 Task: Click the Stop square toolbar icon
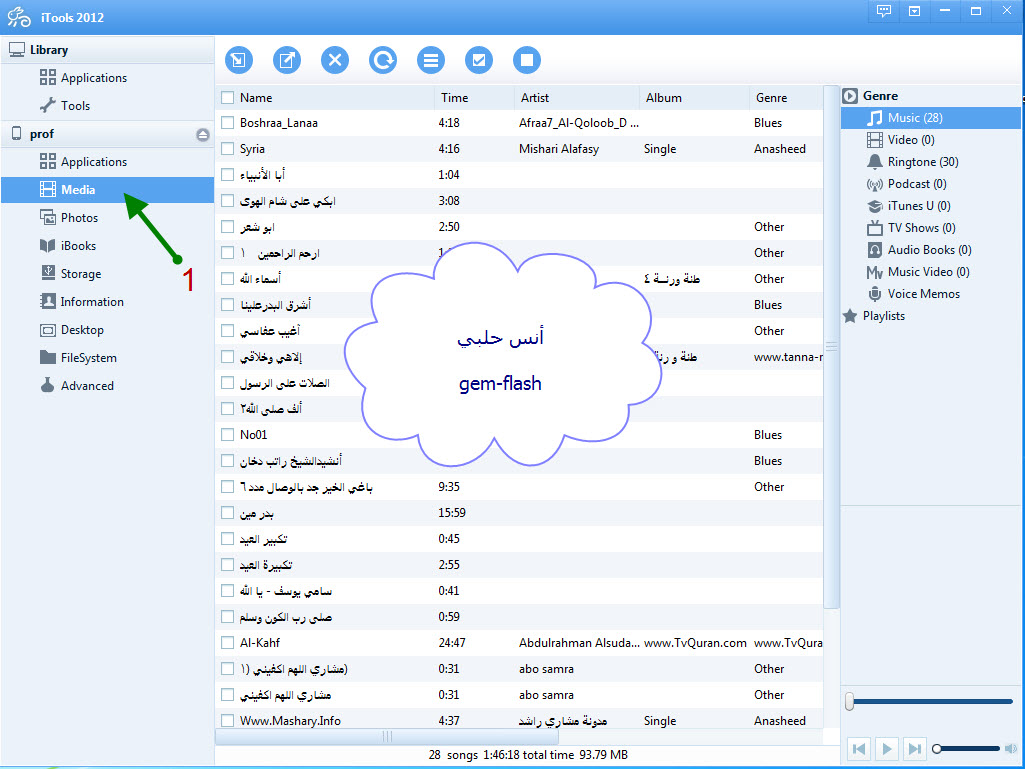527,60
